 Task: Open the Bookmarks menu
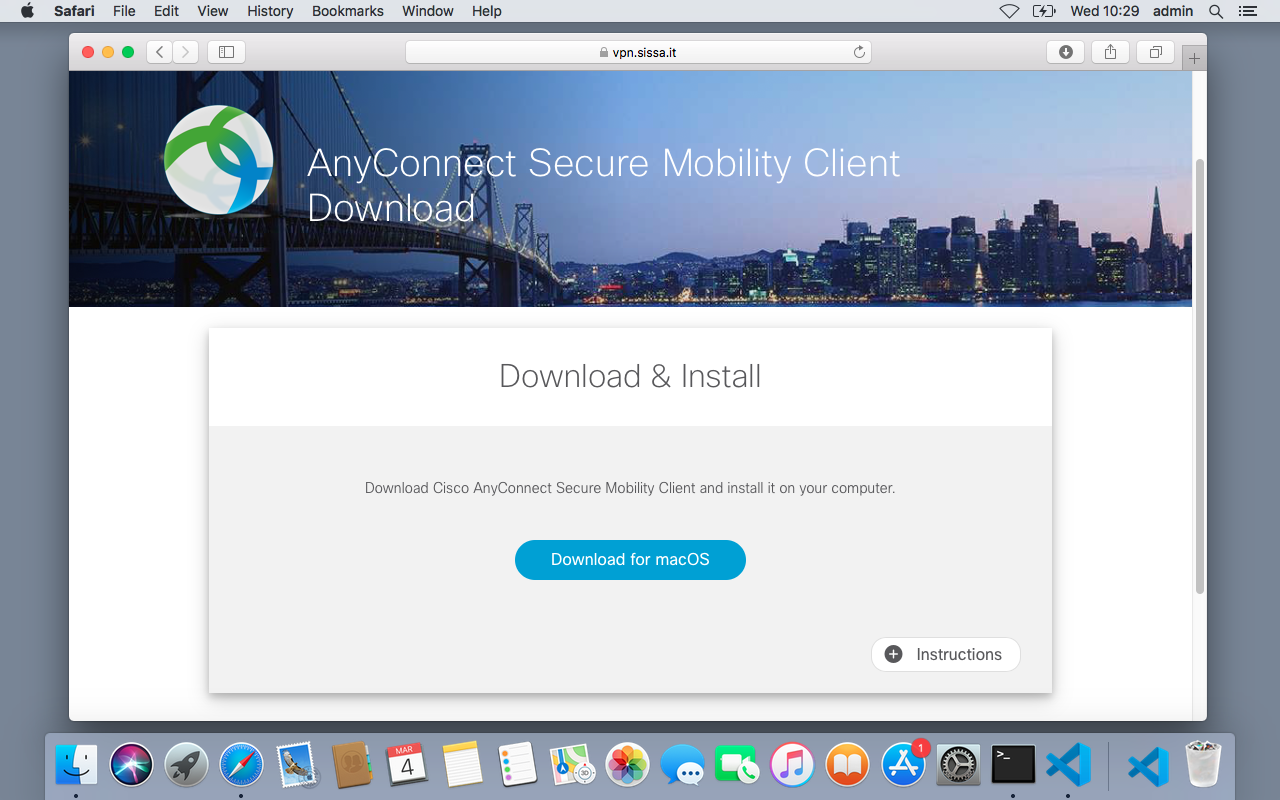pos(348,11)
